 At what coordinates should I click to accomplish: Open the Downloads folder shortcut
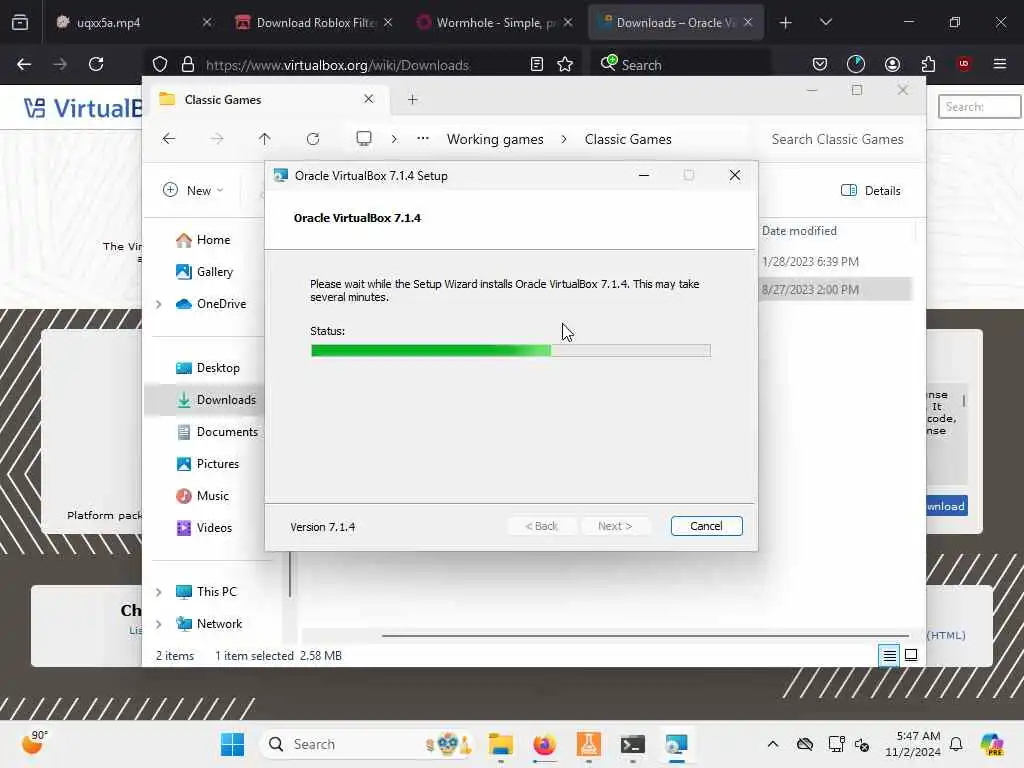[x=216, y=400]
